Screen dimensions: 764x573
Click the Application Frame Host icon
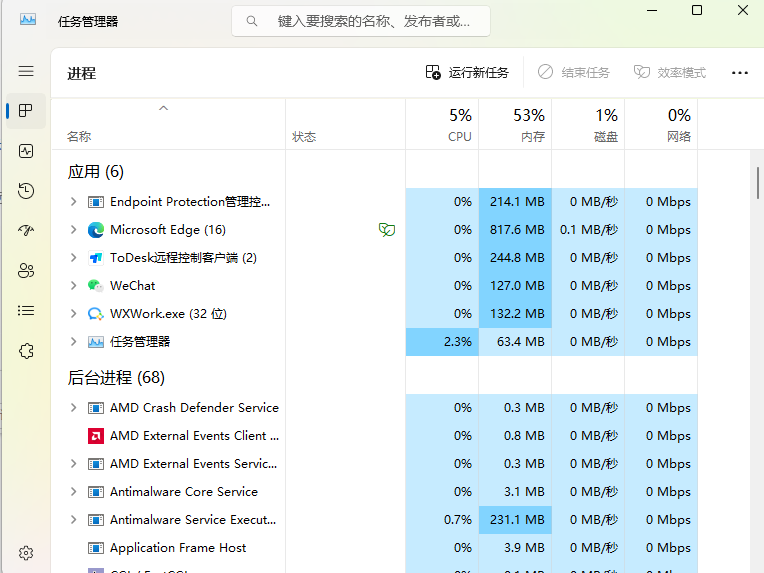point(96,548)
